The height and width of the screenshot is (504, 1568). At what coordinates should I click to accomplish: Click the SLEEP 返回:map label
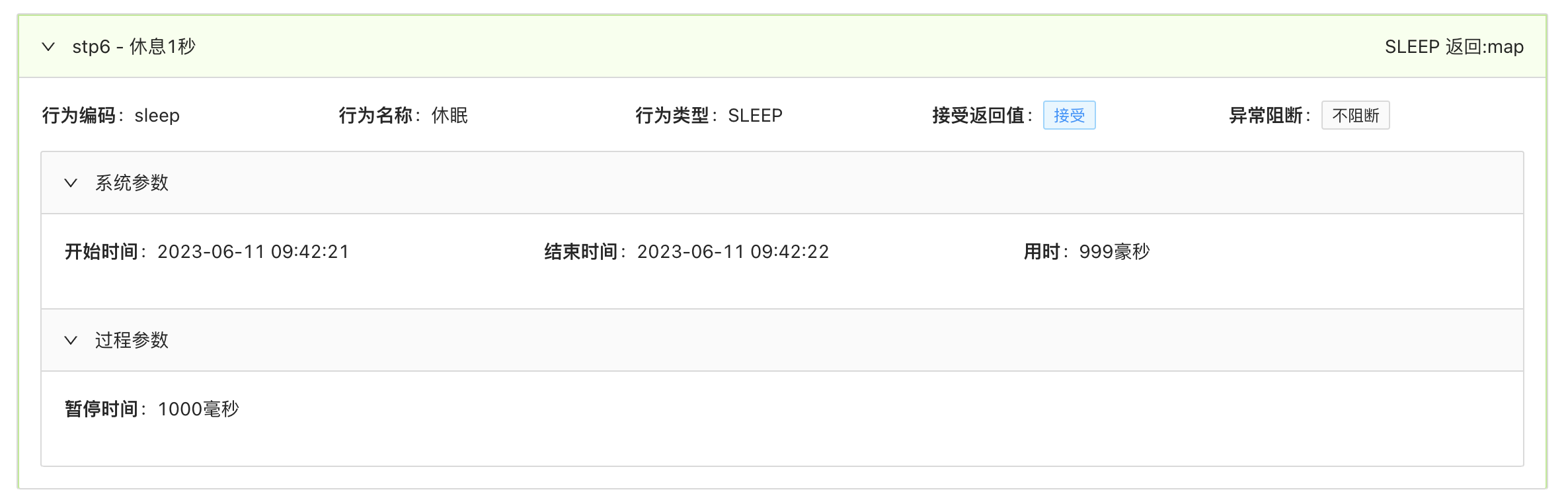pos(1454,47)
